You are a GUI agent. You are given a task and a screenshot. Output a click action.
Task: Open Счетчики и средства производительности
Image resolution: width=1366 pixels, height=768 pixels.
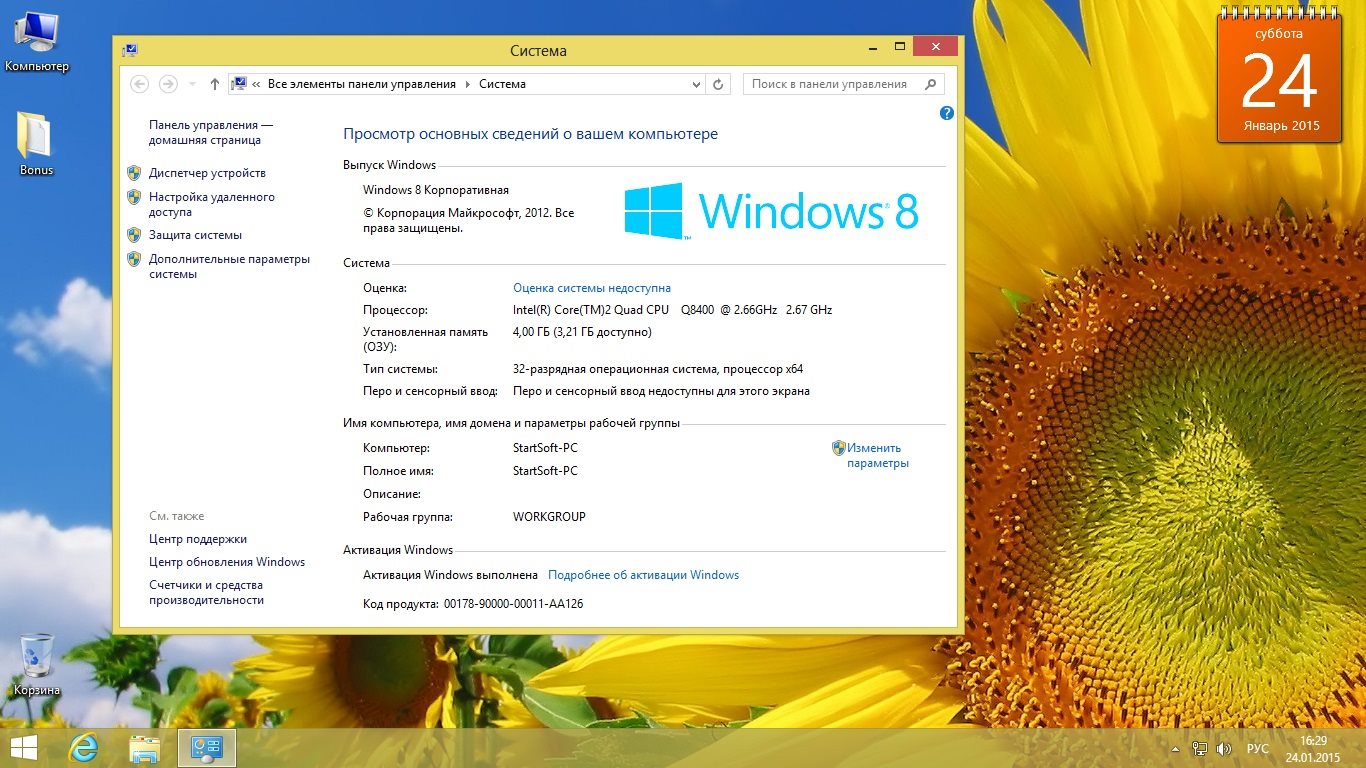point(206,592)
